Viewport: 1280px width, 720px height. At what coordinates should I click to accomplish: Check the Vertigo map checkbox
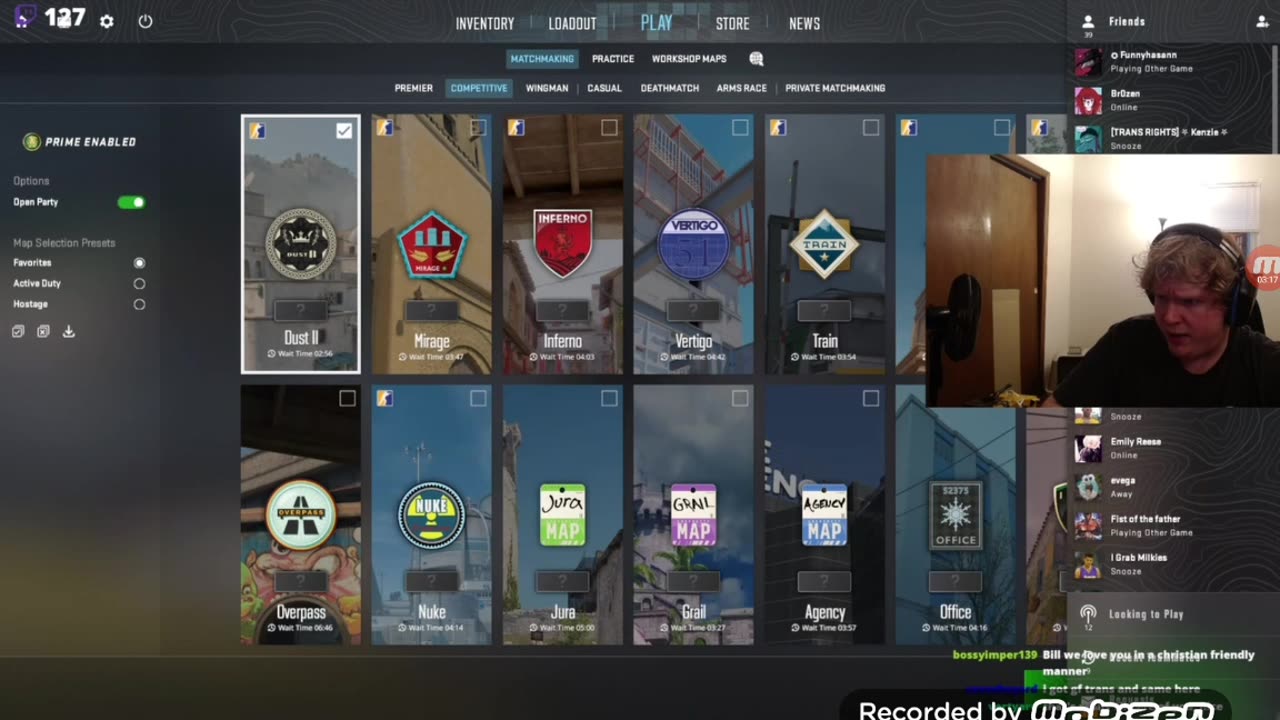click(x=740, y=128)
